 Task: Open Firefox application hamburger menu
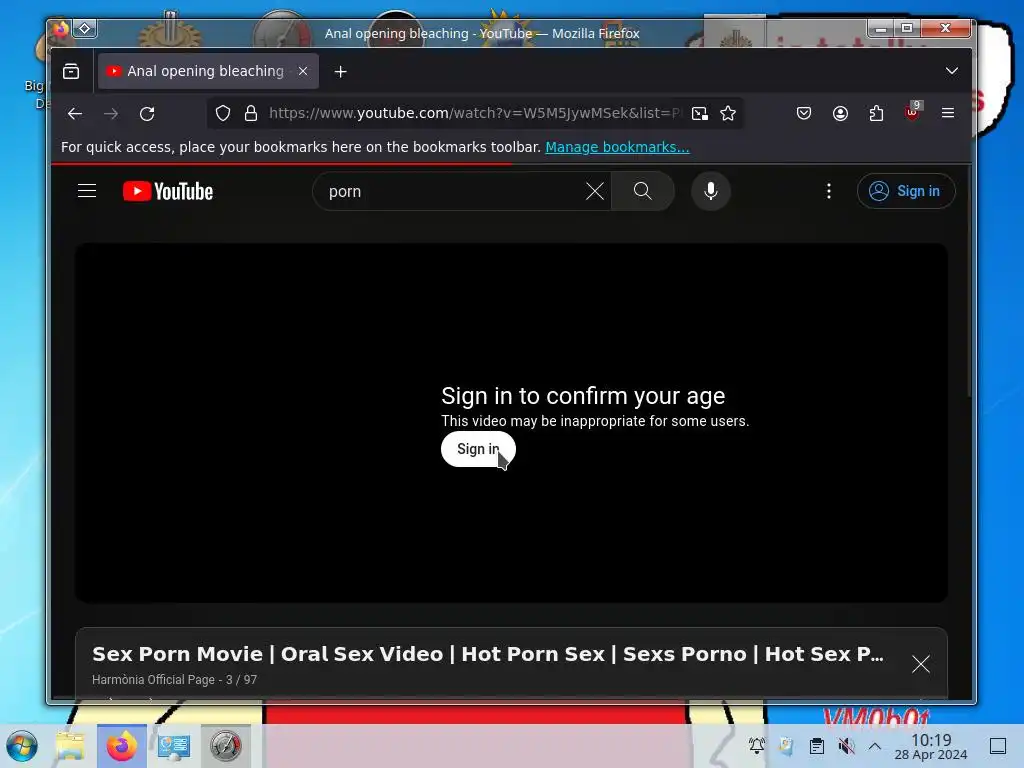948,114
